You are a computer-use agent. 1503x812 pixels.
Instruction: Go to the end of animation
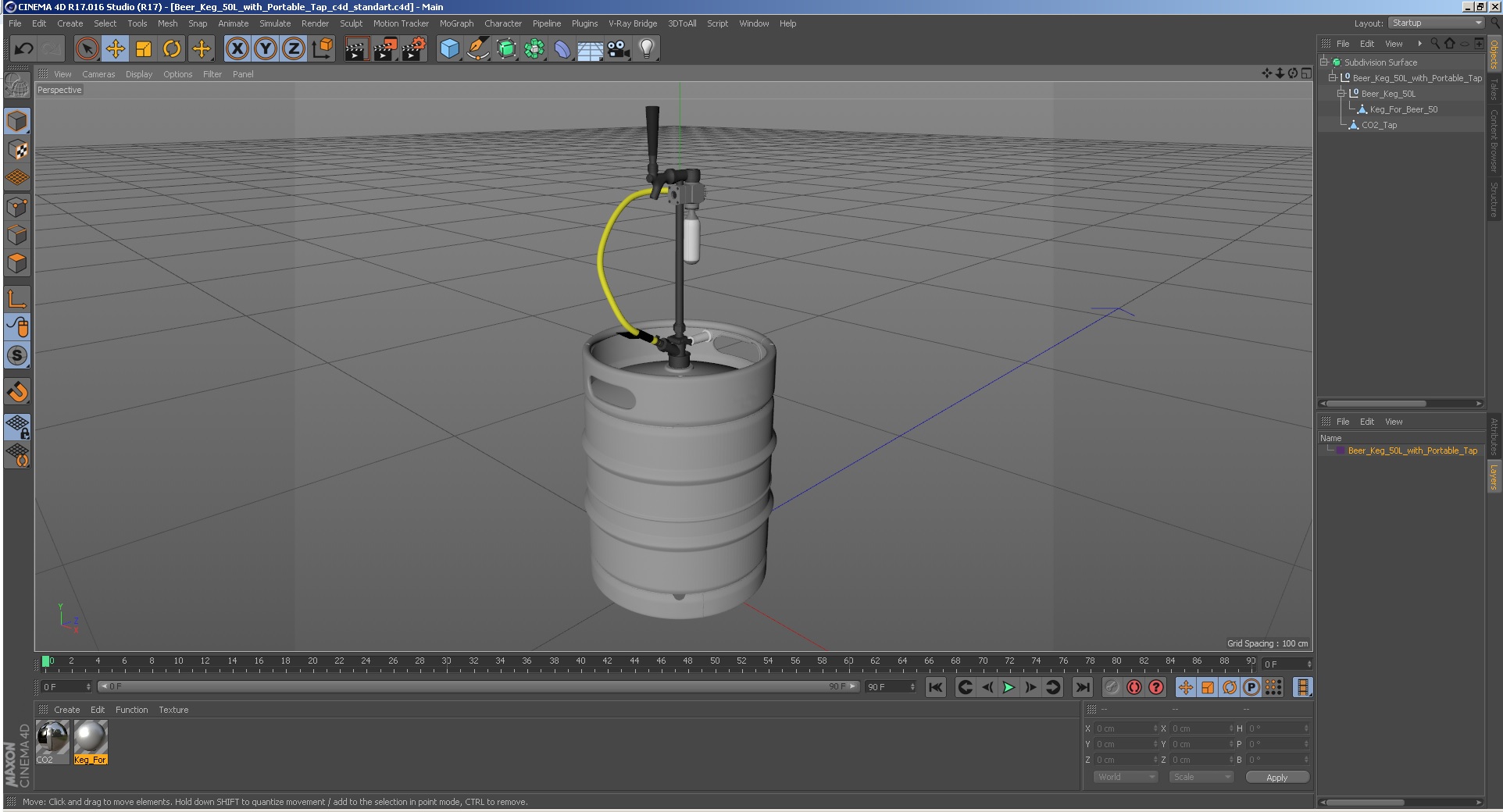pos(1082,687)
